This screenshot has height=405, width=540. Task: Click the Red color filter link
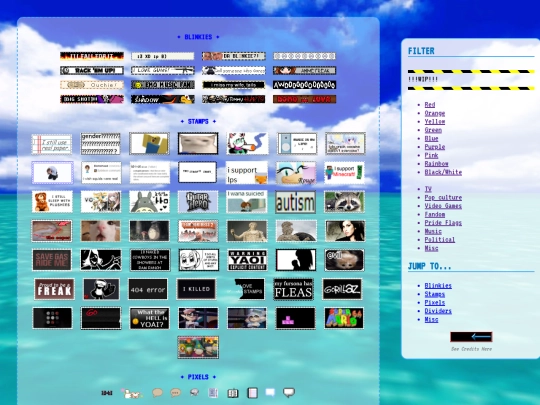tap(429, 105)
